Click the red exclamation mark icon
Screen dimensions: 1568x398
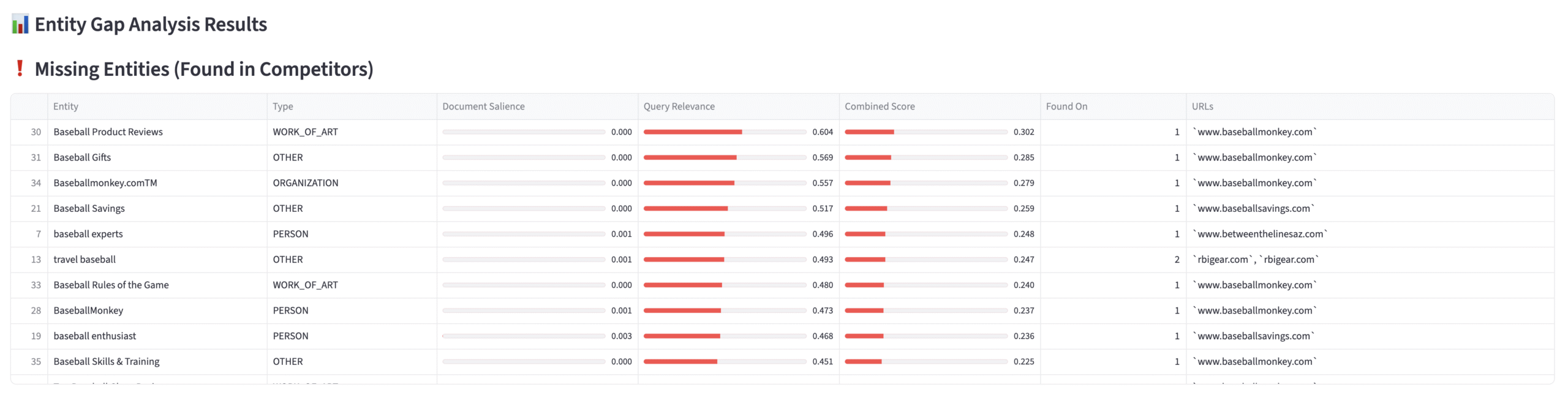click(x=20, y=69)
